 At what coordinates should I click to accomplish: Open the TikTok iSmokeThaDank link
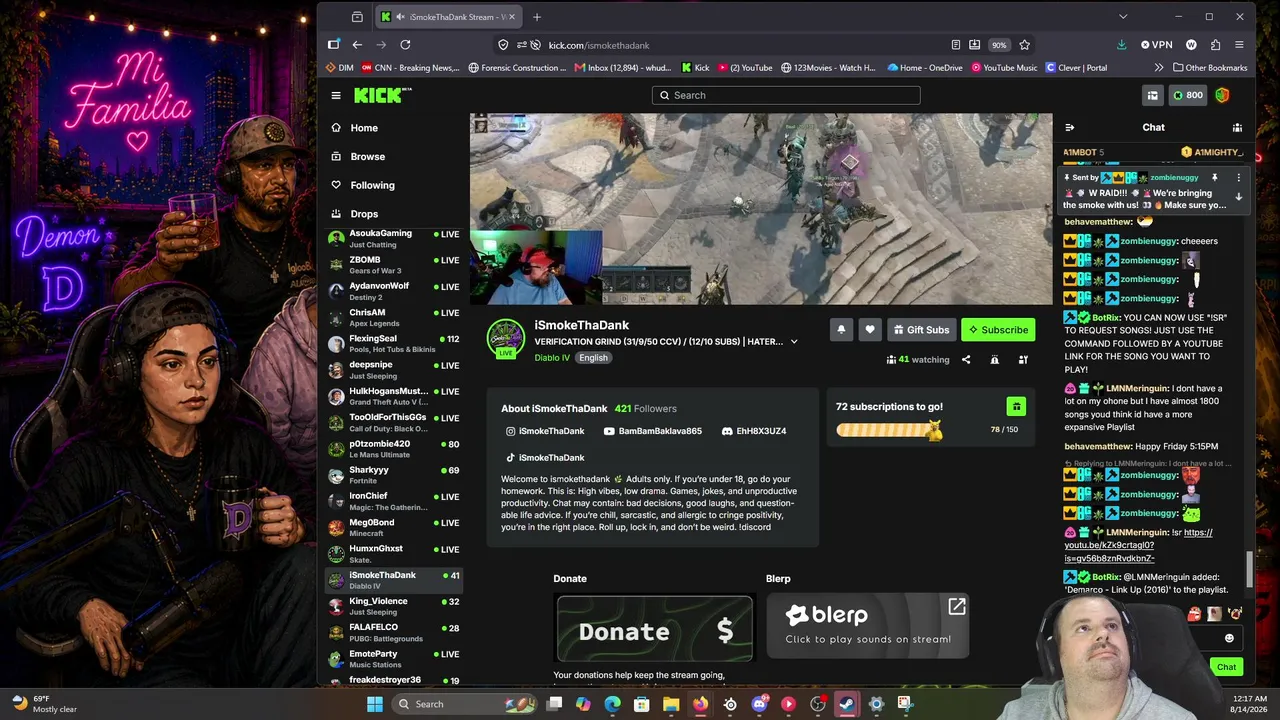click(545, 458)
